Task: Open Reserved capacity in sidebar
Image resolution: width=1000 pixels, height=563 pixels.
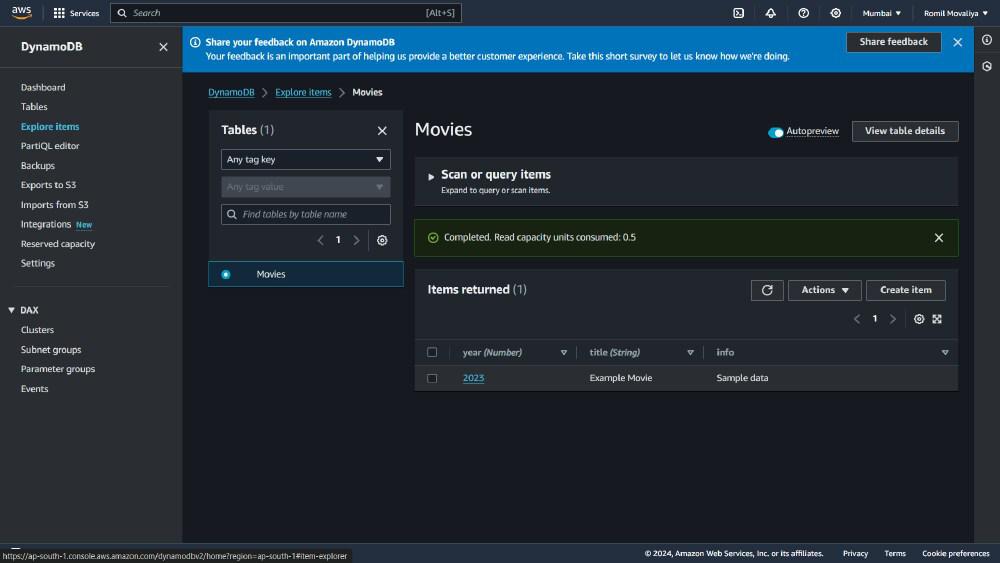Action: tap(57, 244)
